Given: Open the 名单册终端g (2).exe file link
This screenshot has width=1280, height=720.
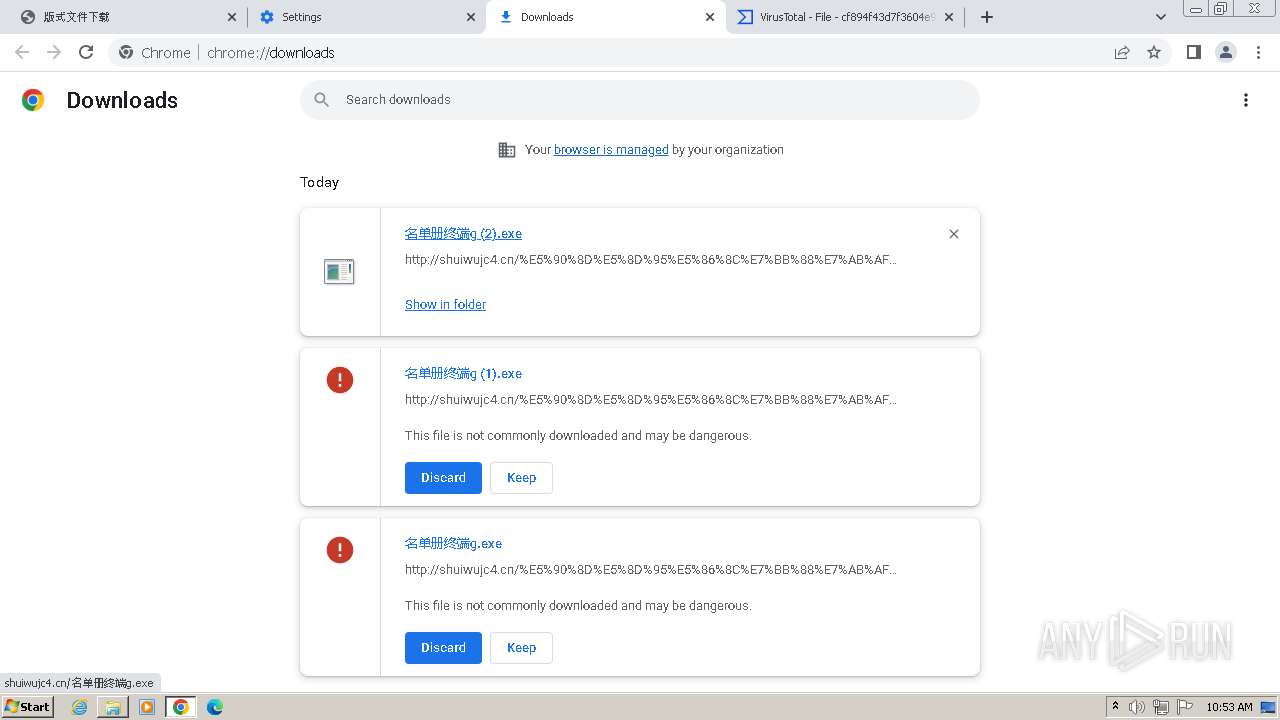Looking at the screenshot, I should click(x=463, y=234).
